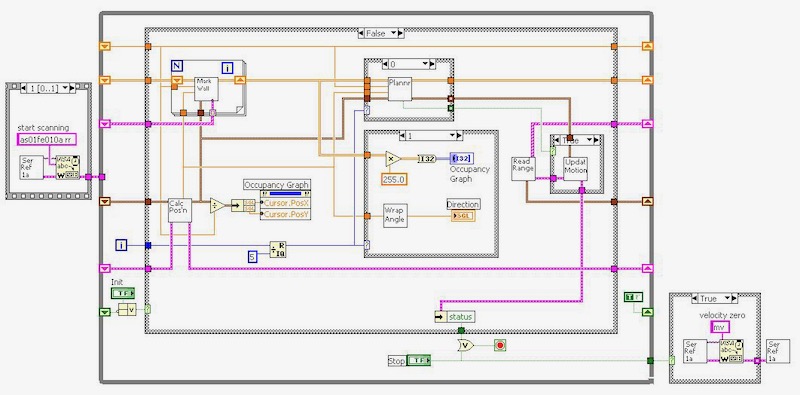Click the Direction label
Image resolution: width=800 pixels, height=395 pixels.
[x=463, y=204]
